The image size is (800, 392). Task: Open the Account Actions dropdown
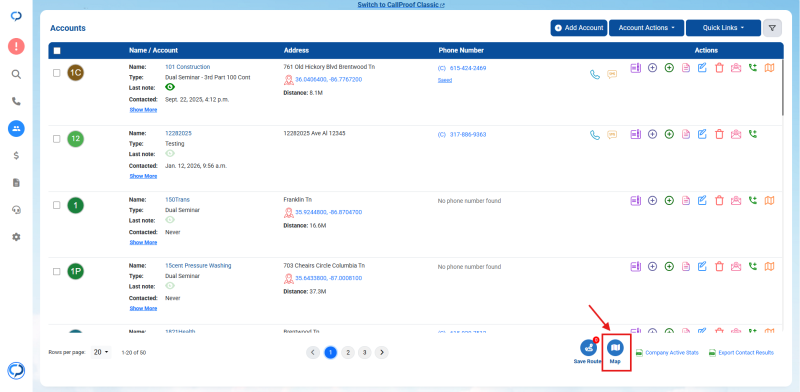(x=646, y=28)
